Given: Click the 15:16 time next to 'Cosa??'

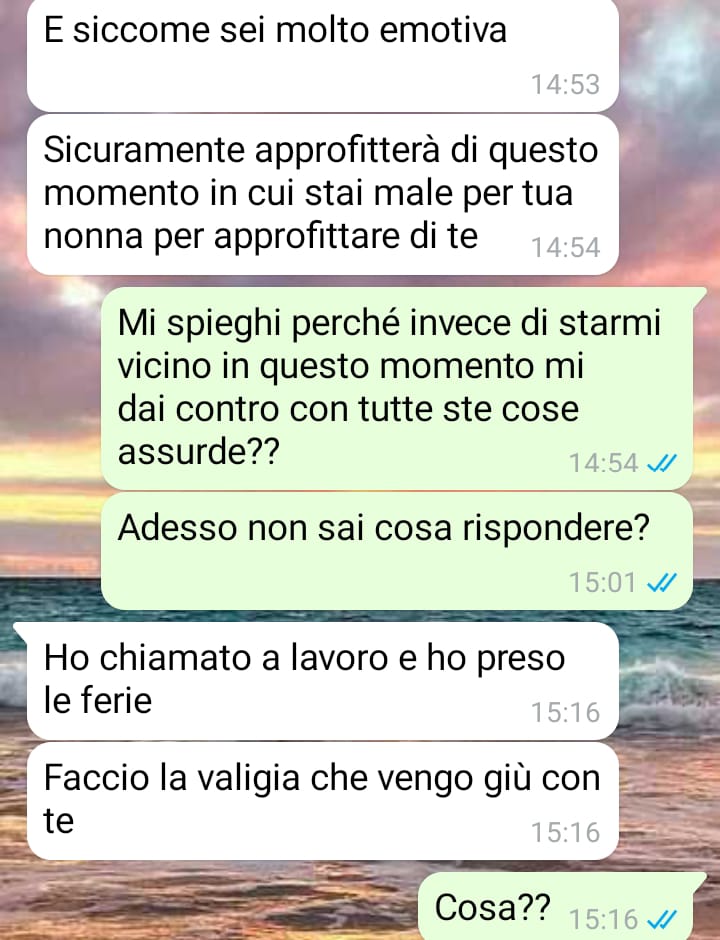Looking at the screenshot, I should 602,919.
